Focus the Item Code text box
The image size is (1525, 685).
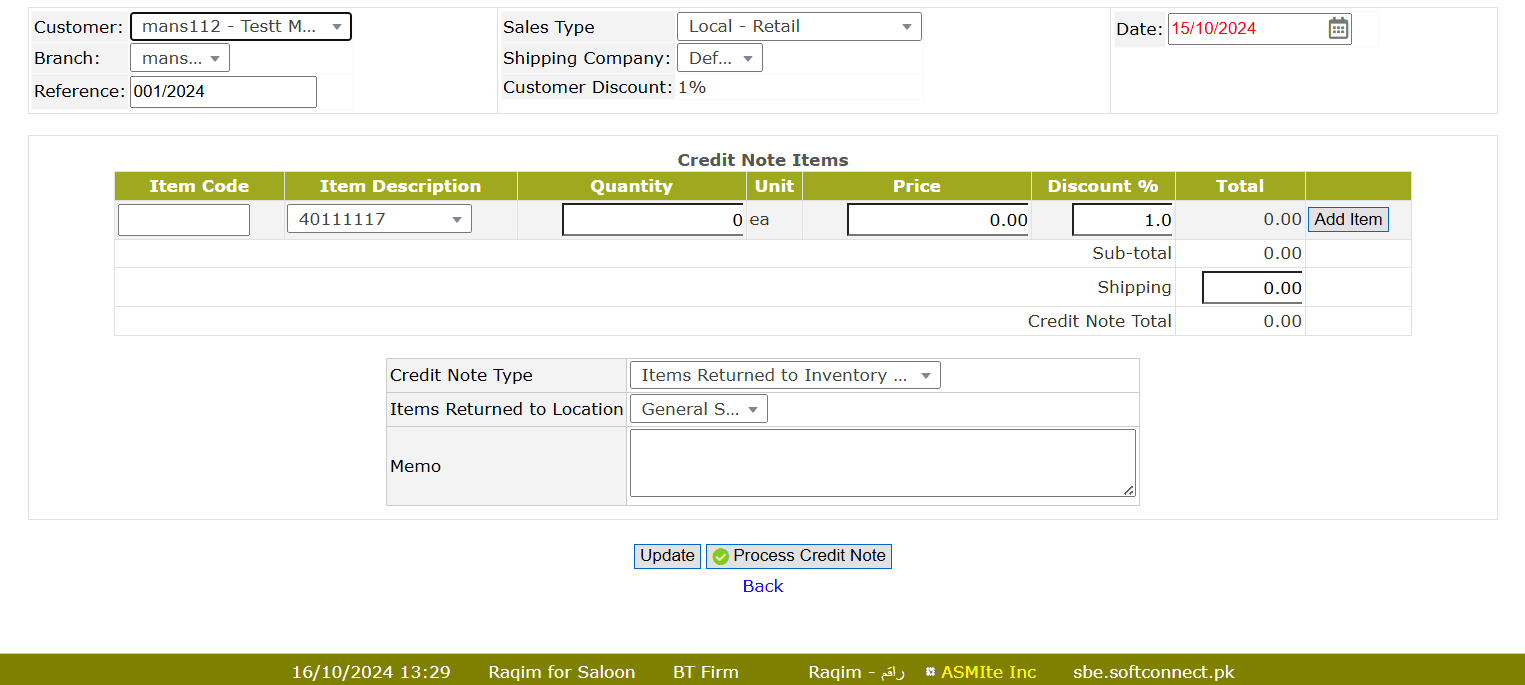coord(184,220)
